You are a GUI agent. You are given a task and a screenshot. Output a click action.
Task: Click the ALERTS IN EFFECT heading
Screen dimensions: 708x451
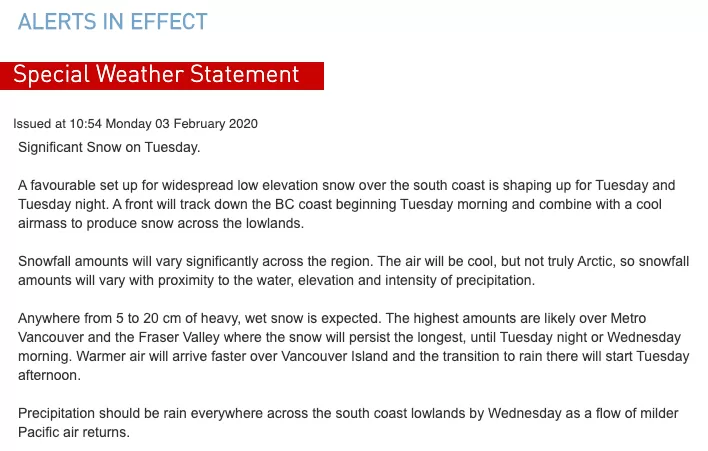click(112, 22)
